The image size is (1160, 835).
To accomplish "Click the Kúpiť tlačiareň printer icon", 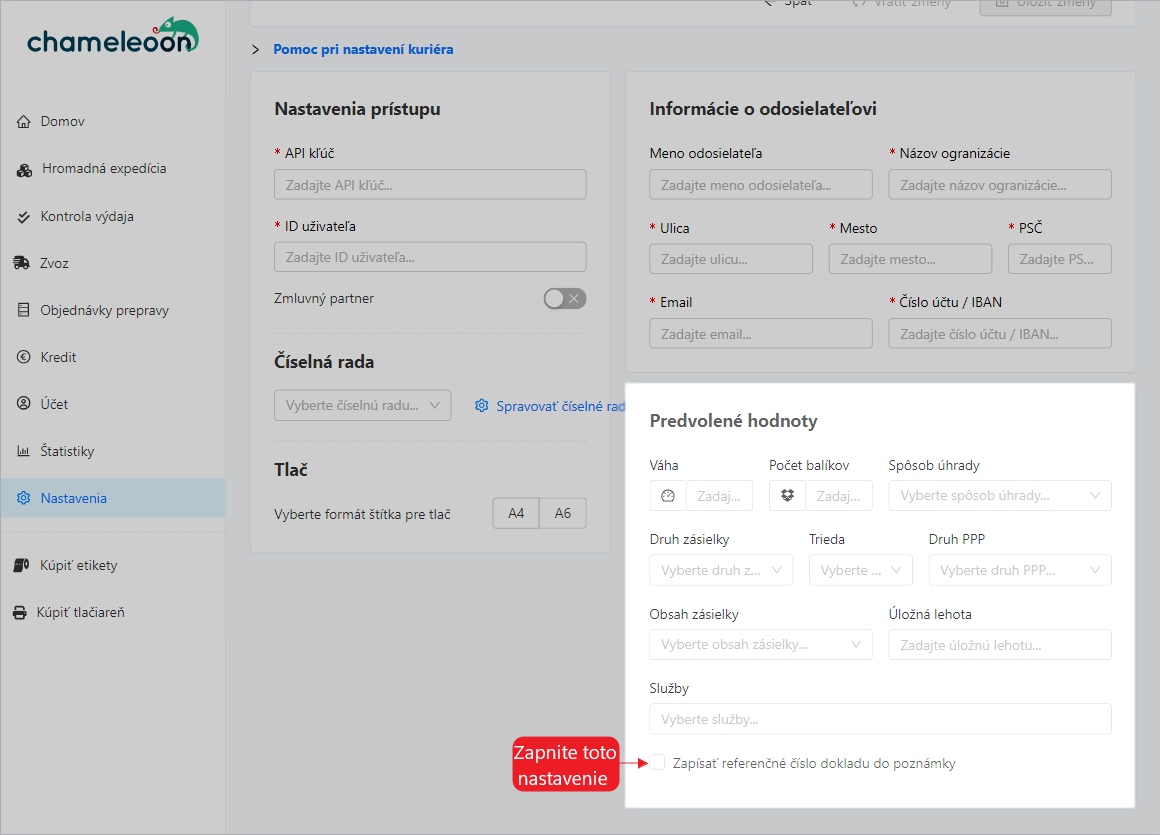I will [x=20, y=612].
